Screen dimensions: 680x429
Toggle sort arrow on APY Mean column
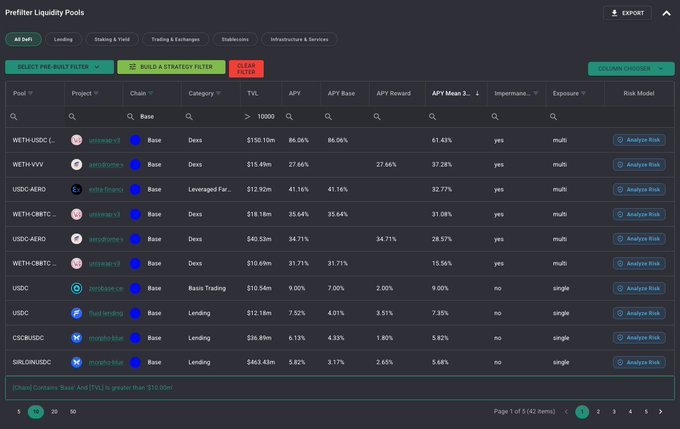coord(477,93)
